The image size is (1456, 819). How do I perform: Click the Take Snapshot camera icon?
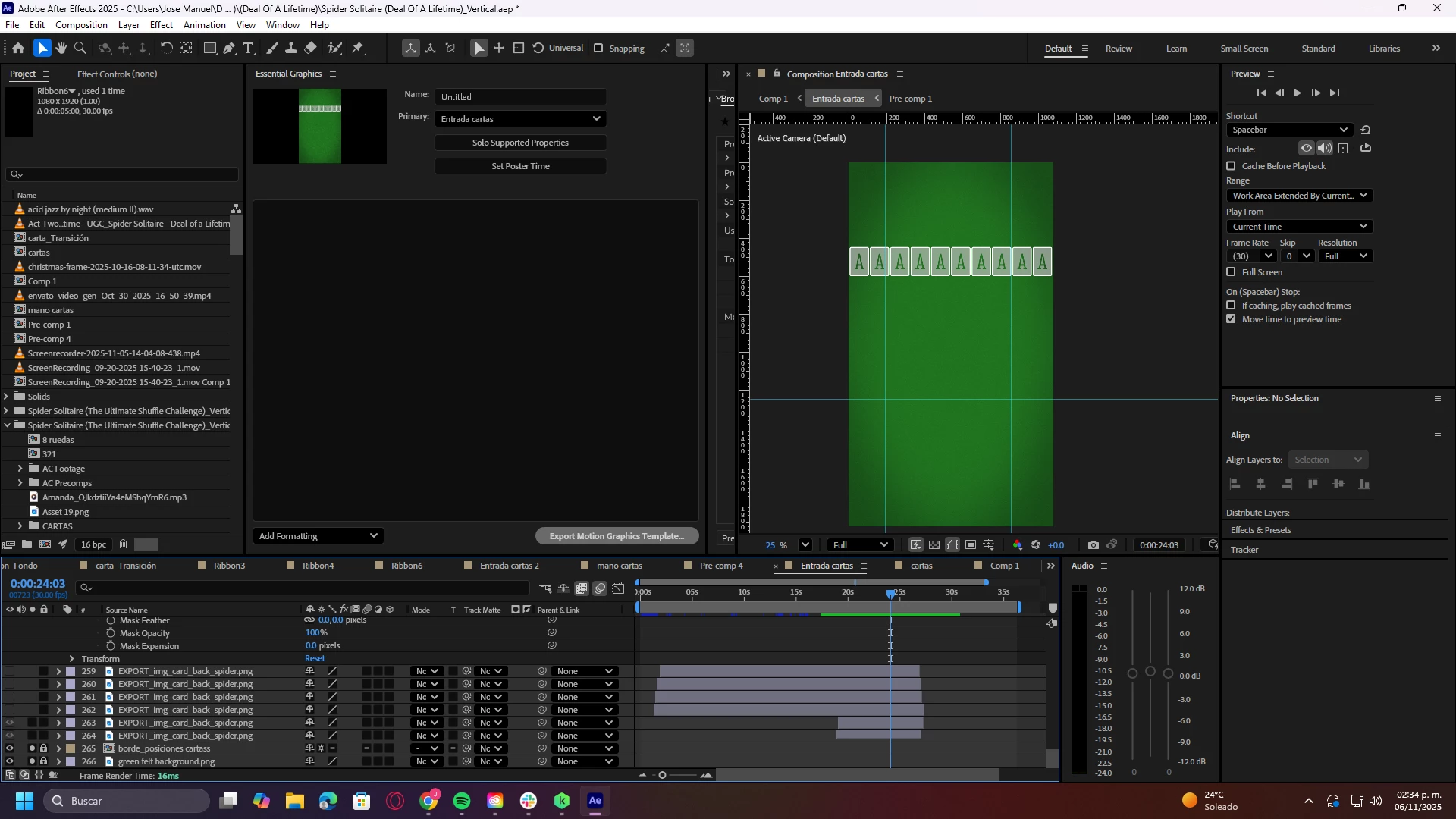1093,544
